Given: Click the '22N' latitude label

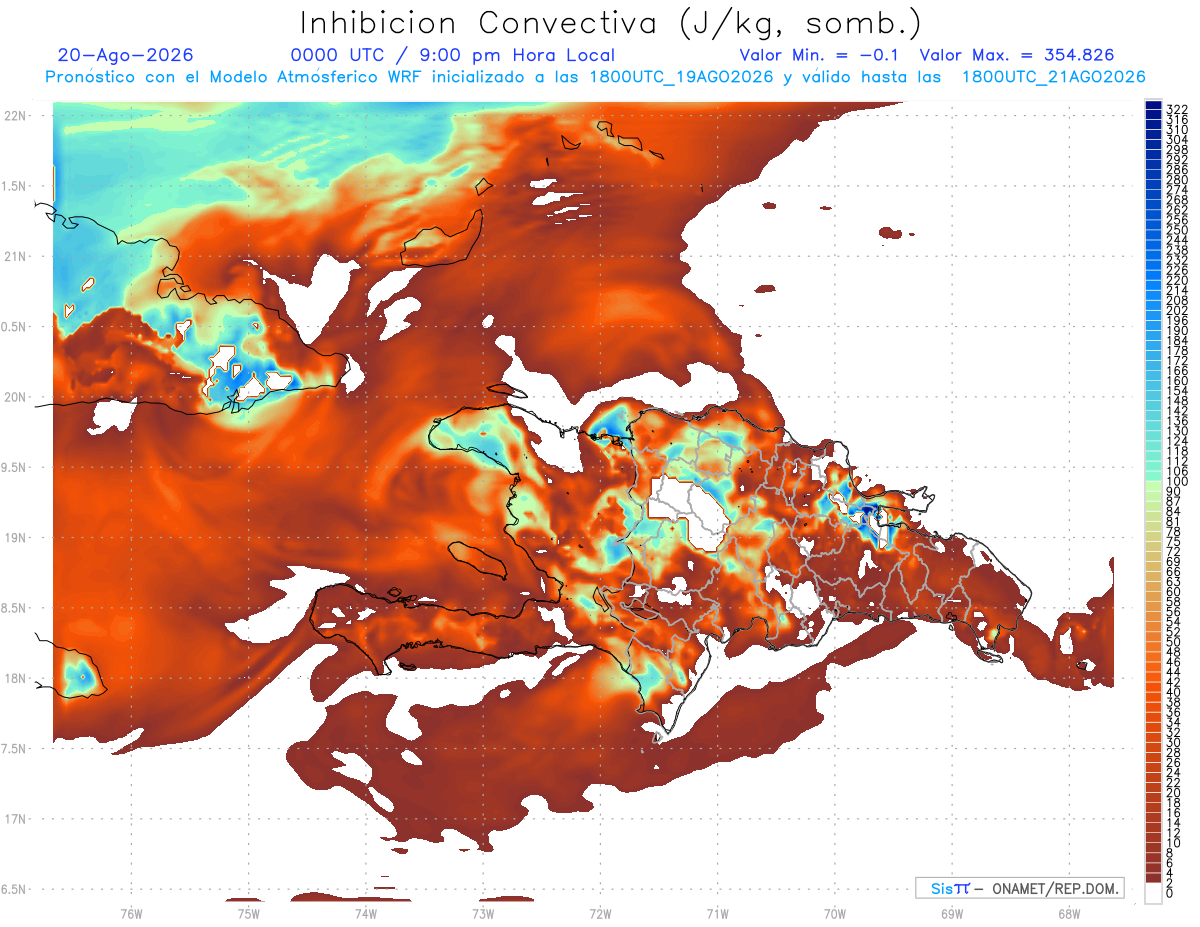Looking at the screenshot, I should pos(15,116).
